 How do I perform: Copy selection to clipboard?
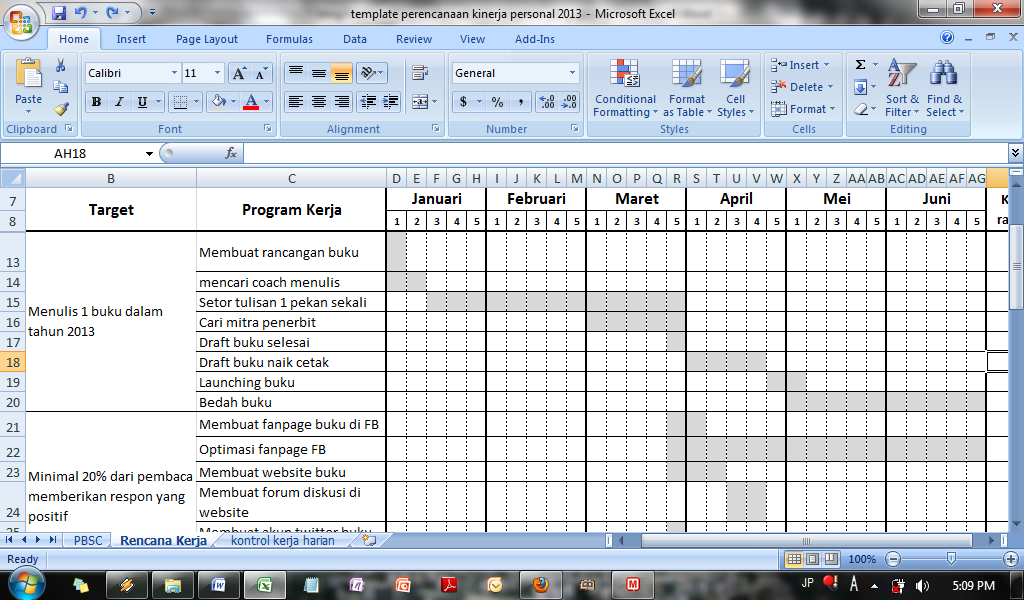(x=61, y=87)
